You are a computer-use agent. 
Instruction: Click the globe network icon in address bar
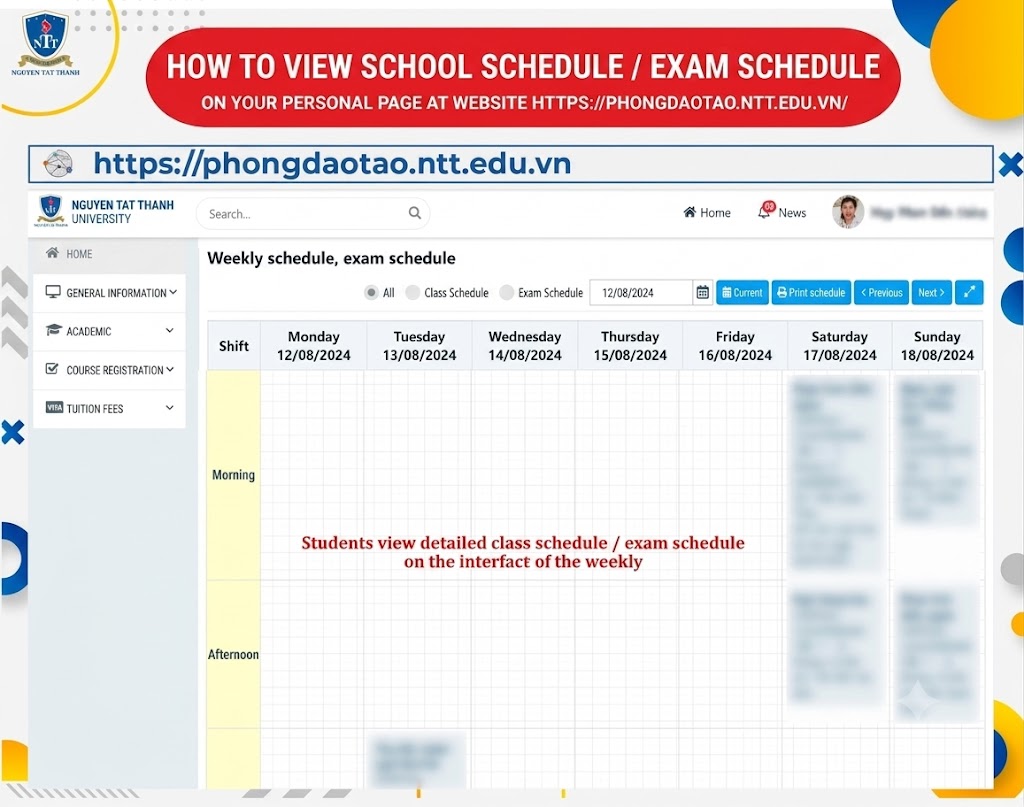57,163
